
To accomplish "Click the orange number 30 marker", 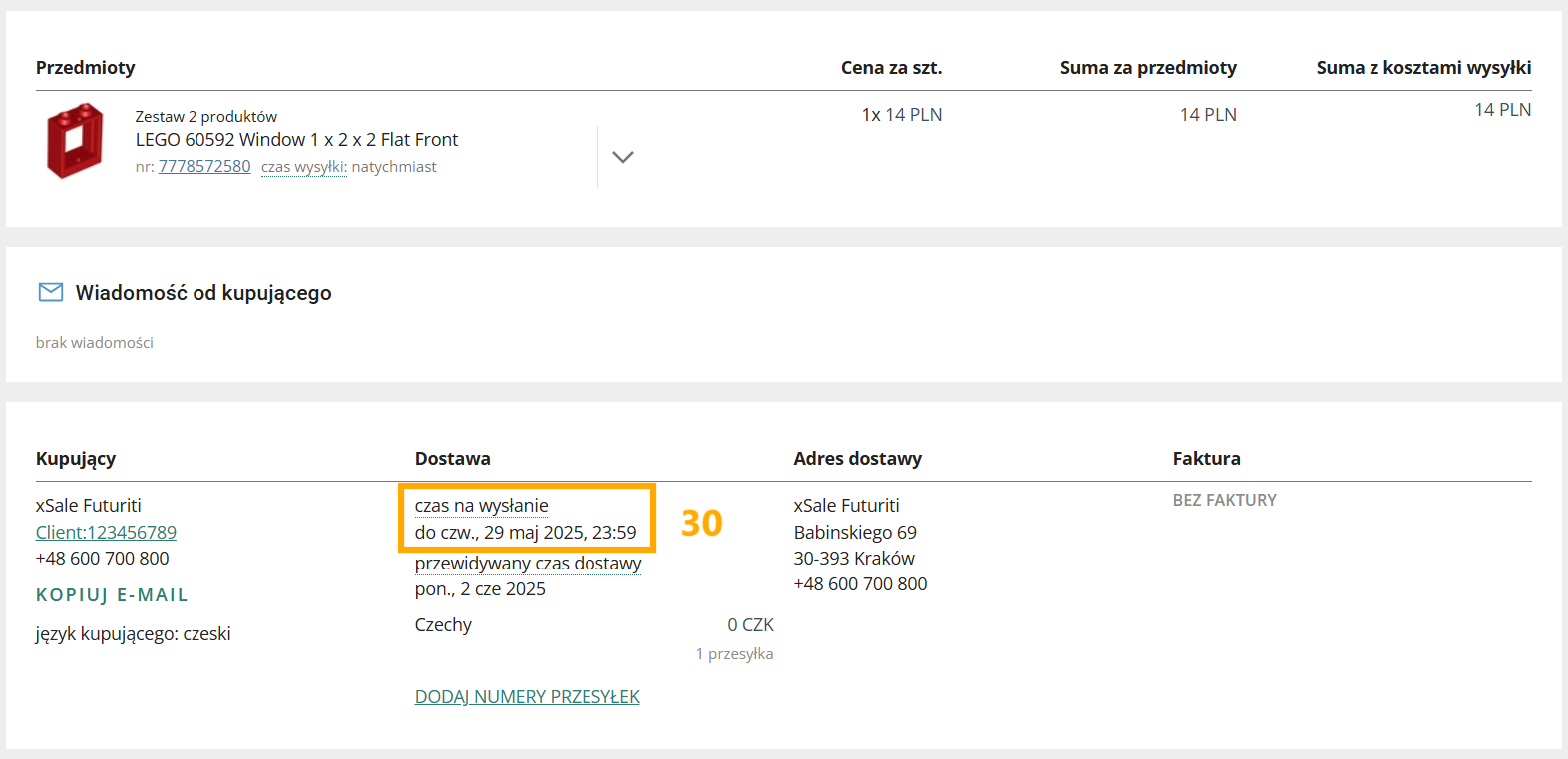I will [x=701, y=523].
